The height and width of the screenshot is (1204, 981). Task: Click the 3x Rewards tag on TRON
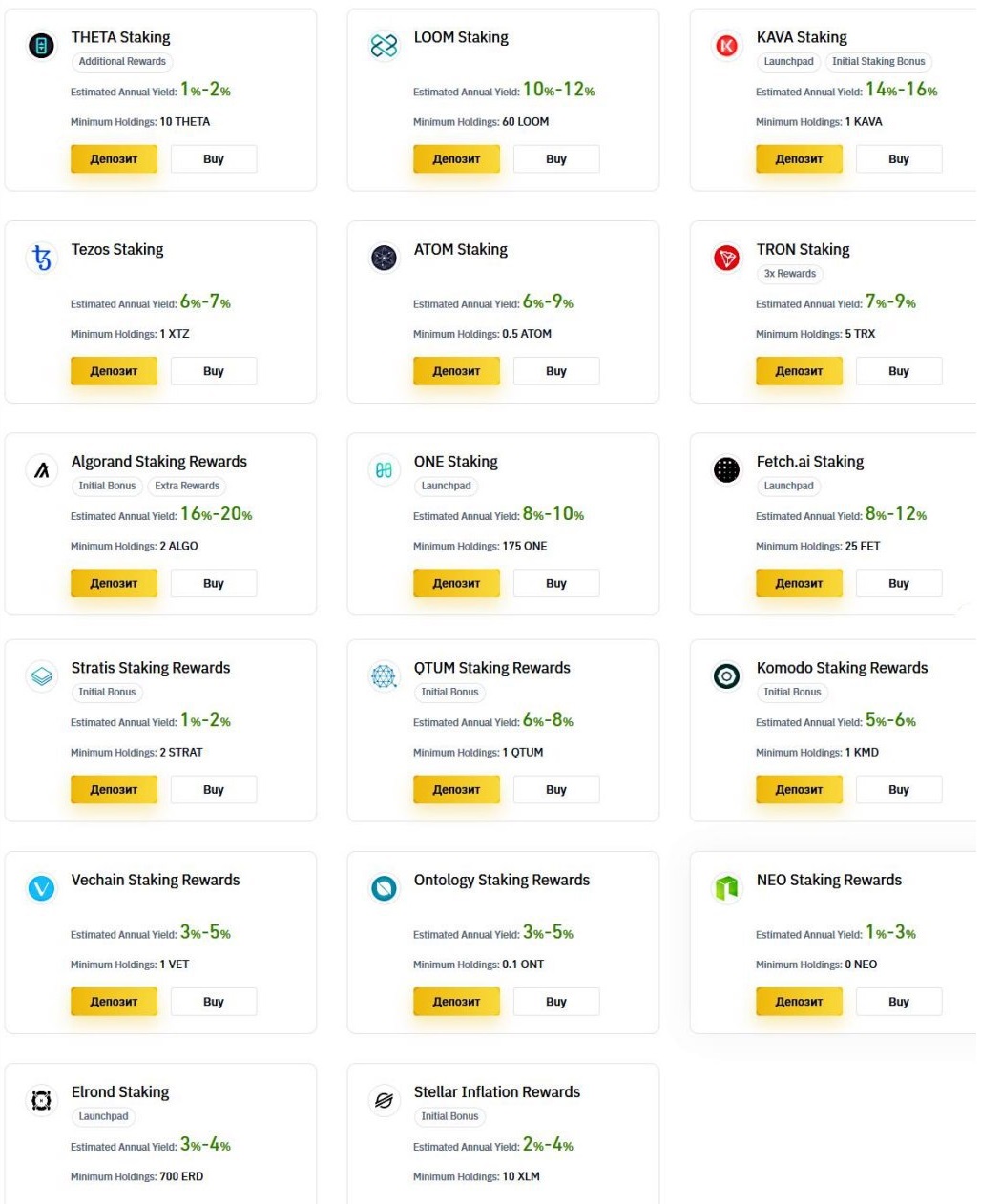[789, 274]
